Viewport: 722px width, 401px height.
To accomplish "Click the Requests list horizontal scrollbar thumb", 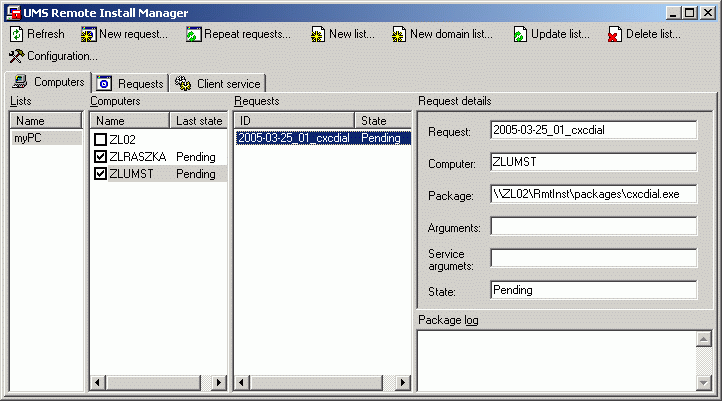I will tap(315, 382).
